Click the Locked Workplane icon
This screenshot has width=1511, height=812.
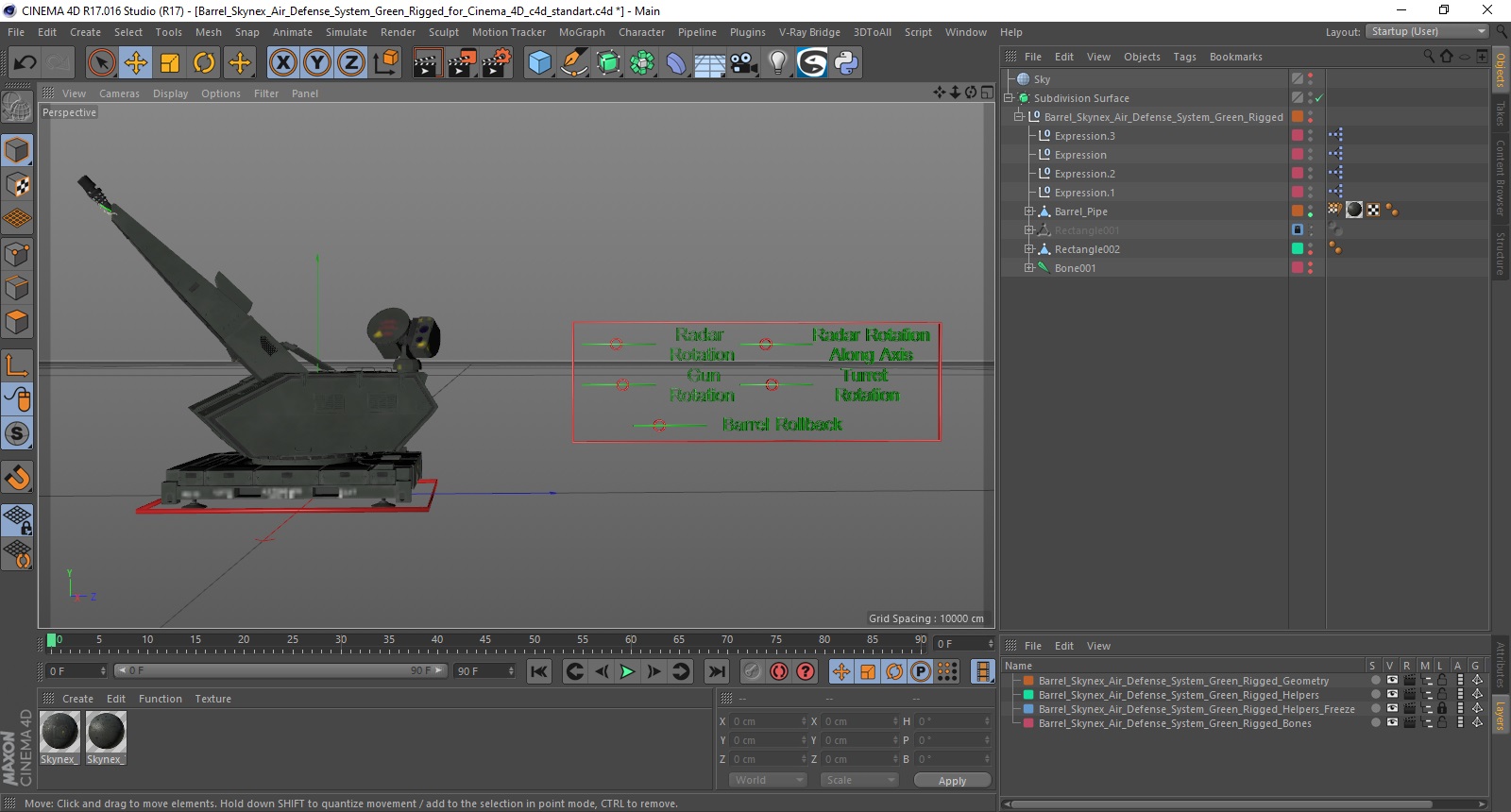point(17,519)
